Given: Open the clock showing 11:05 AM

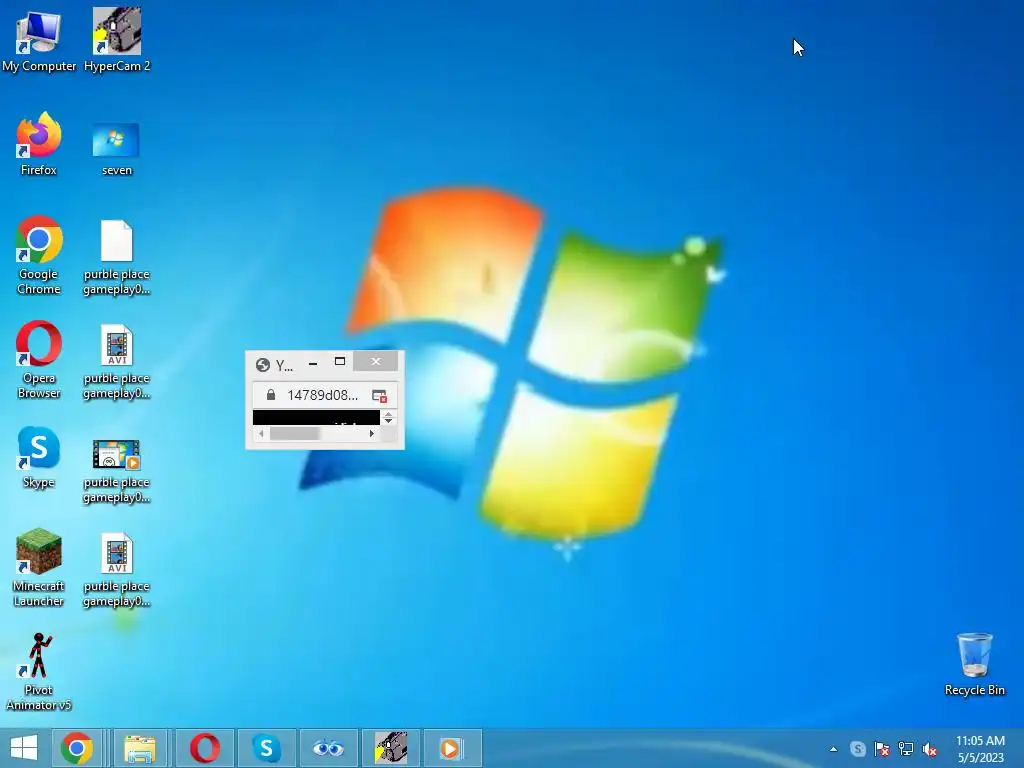Looking at the screenshot, I should [980, 749].
